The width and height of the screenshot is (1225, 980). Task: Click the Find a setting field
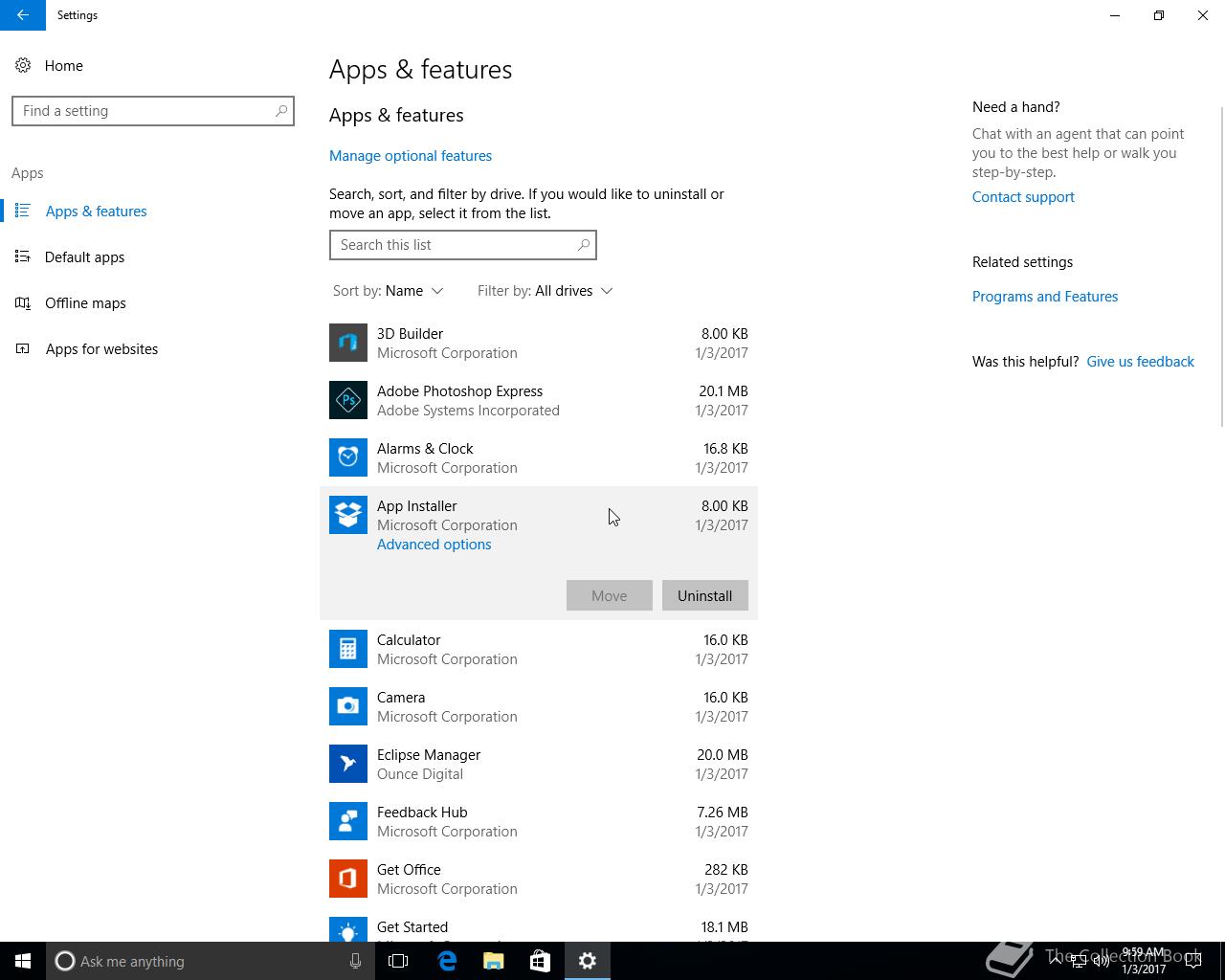pos(153,111)
